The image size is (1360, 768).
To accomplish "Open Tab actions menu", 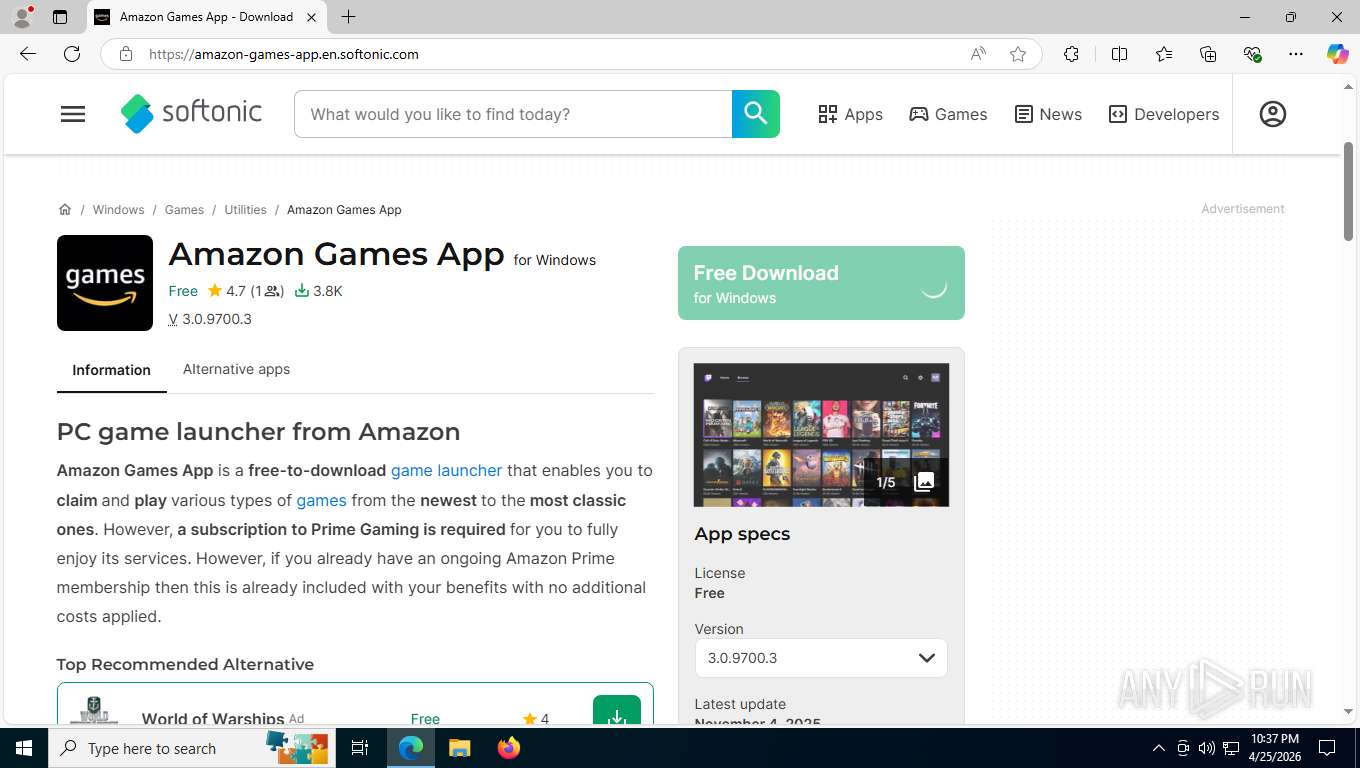I will pyautogui.click(x=60, y=17).
